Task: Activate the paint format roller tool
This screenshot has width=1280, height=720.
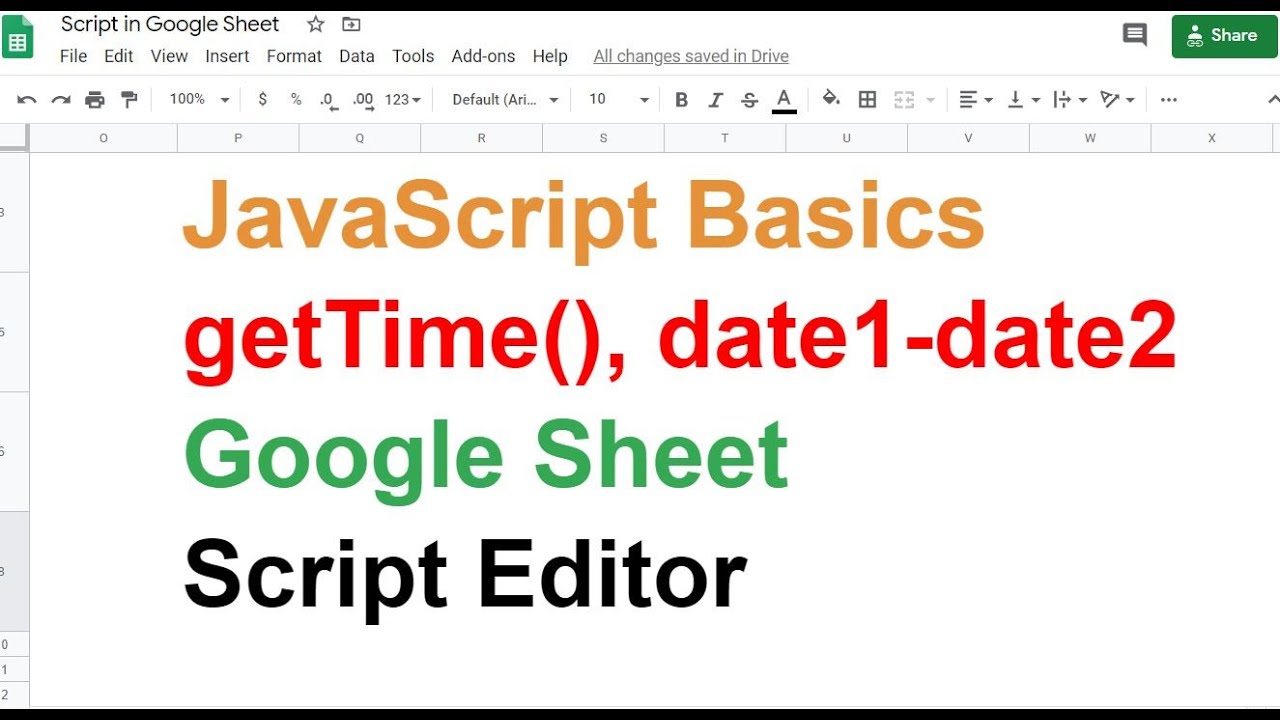Action: [x=129, y=99]
